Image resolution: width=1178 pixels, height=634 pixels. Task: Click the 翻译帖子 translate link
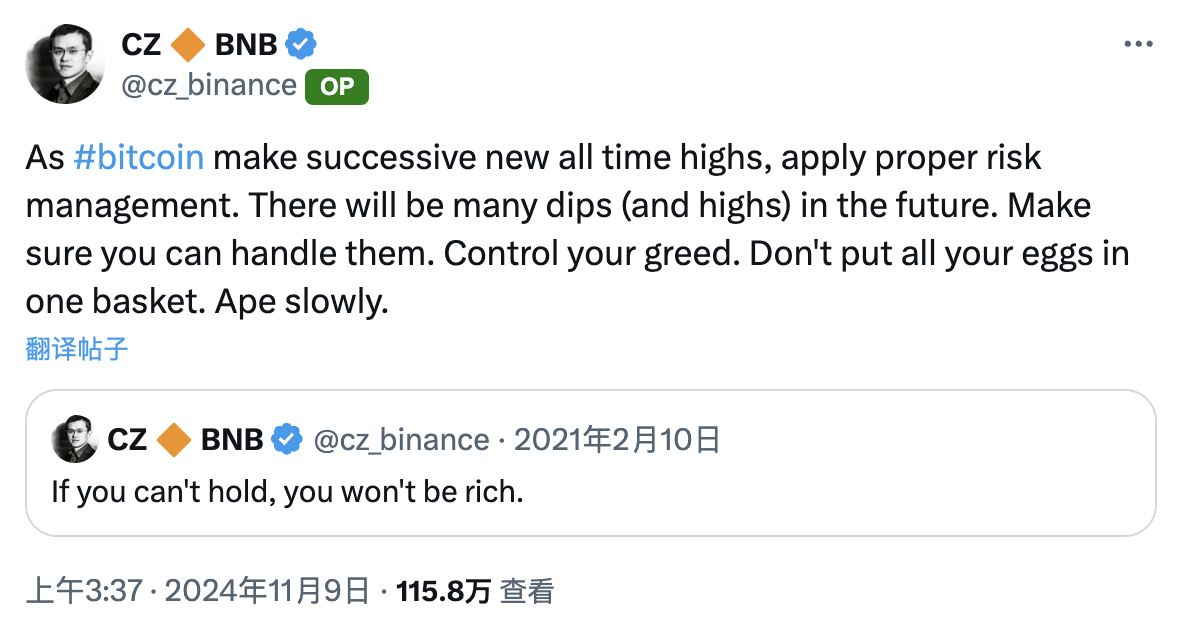pos(77,351)
